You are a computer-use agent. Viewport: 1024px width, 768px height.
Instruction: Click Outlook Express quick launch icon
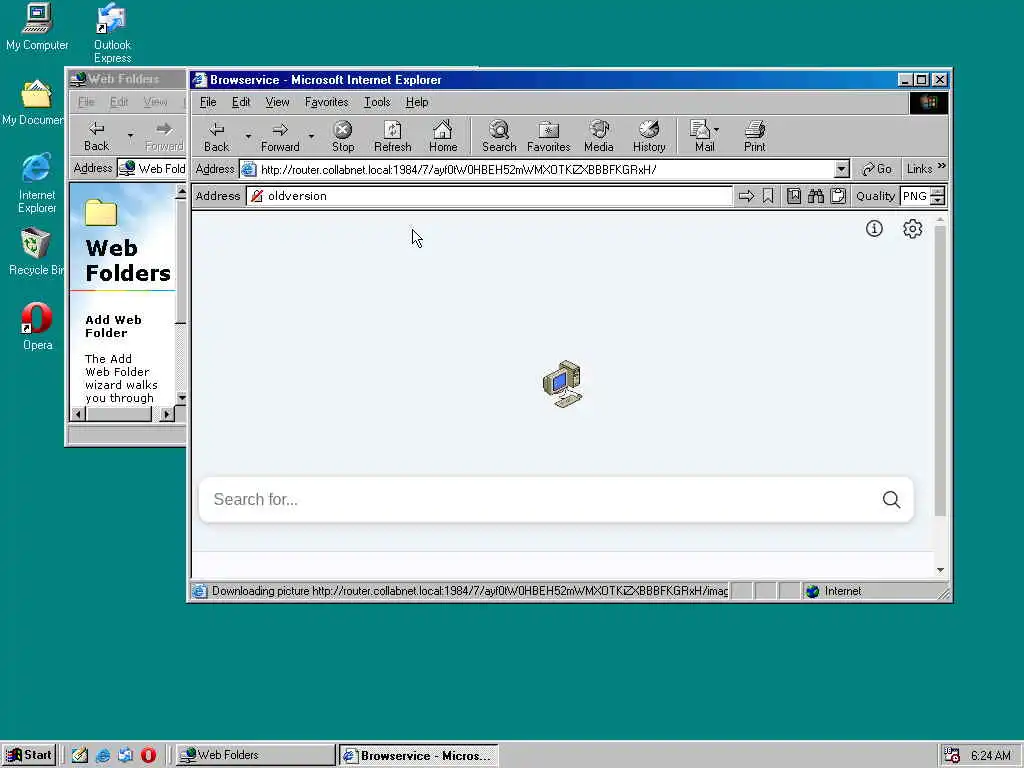coord(125,755)
